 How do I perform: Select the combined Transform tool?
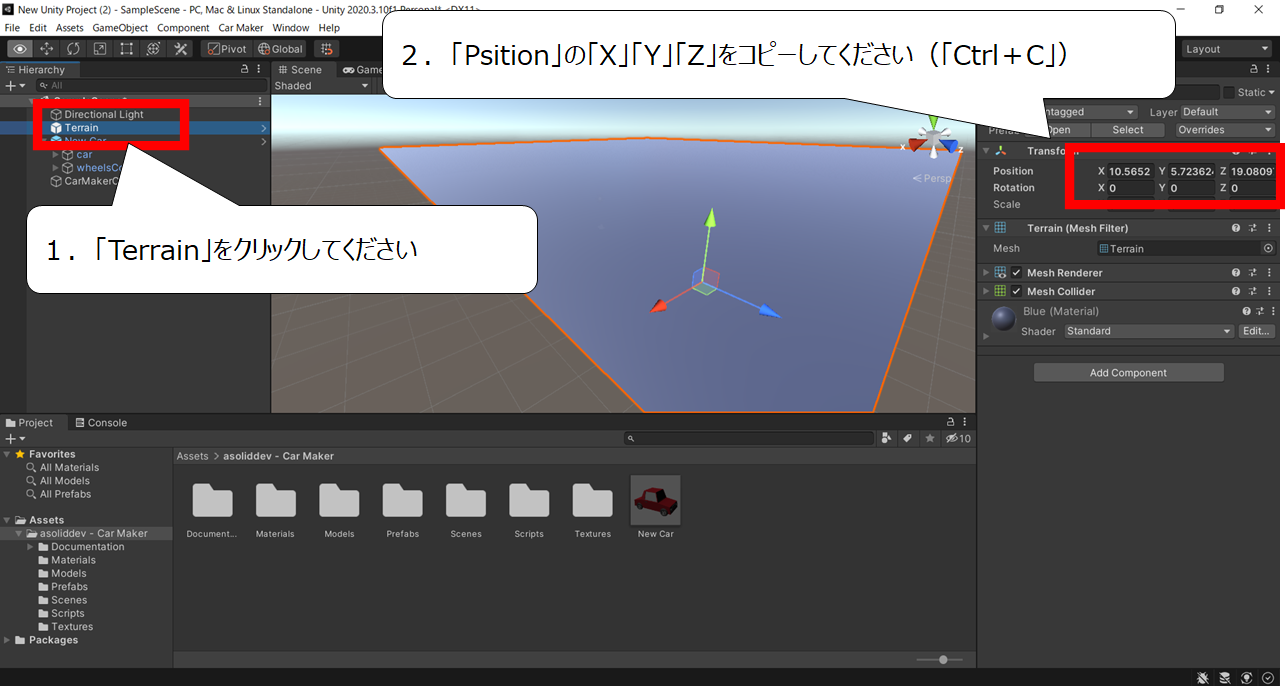tap(154, 49)
